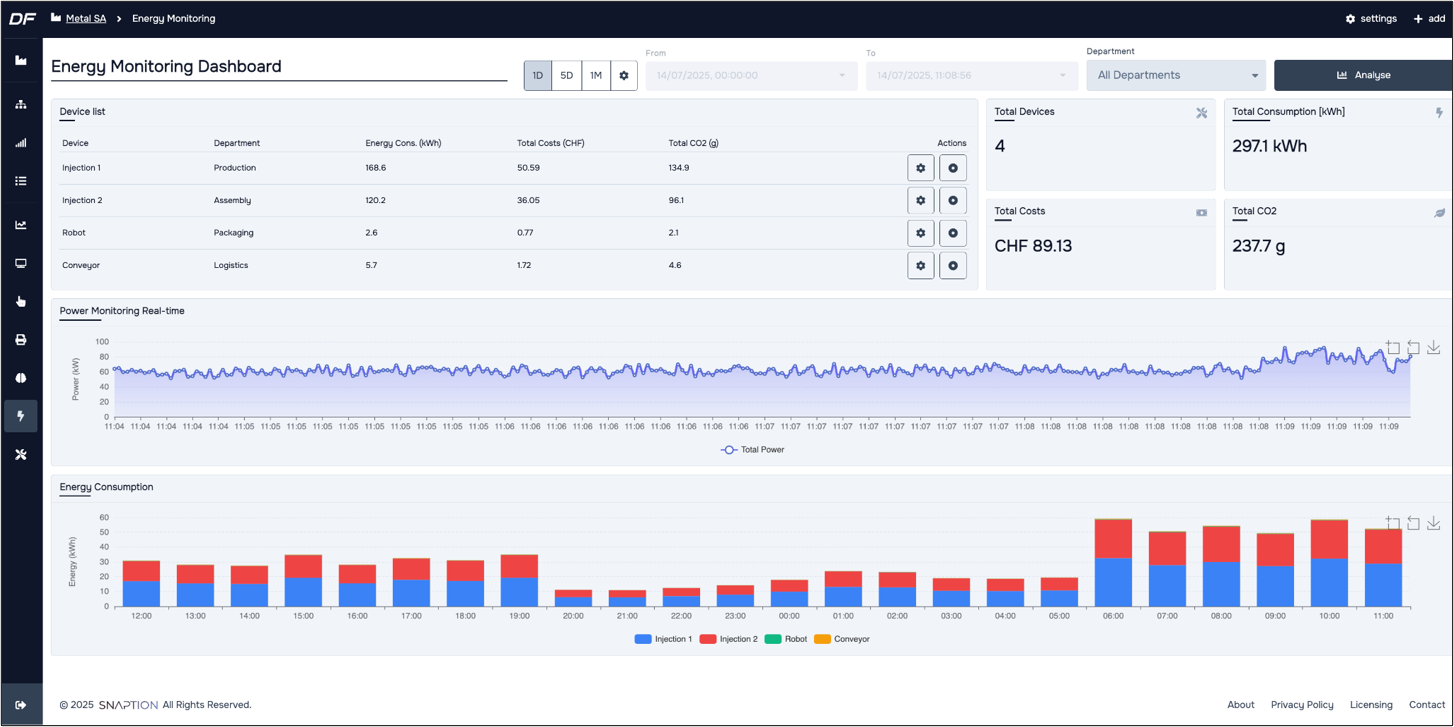Hide the Robot series from the legend
The width and height of the screenshot is (1454, 727).
[x=788, y=638]
